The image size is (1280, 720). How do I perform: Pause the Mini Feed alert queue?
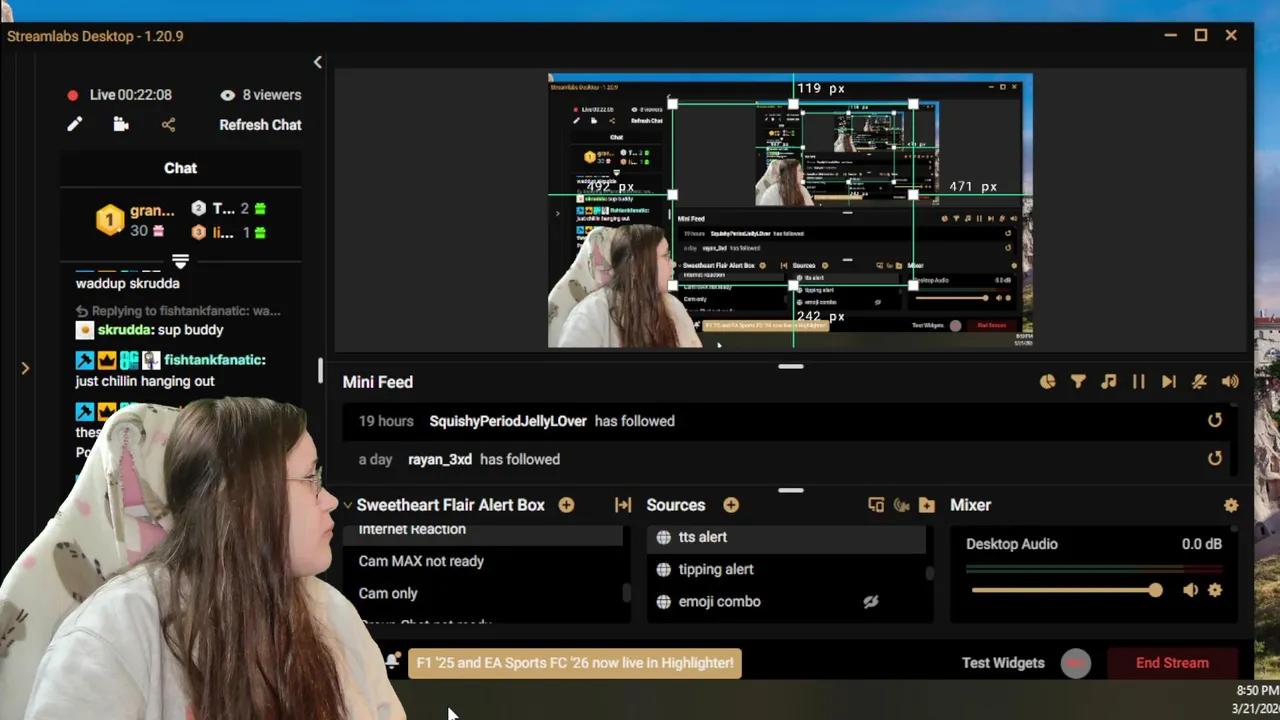point(1138,382)
